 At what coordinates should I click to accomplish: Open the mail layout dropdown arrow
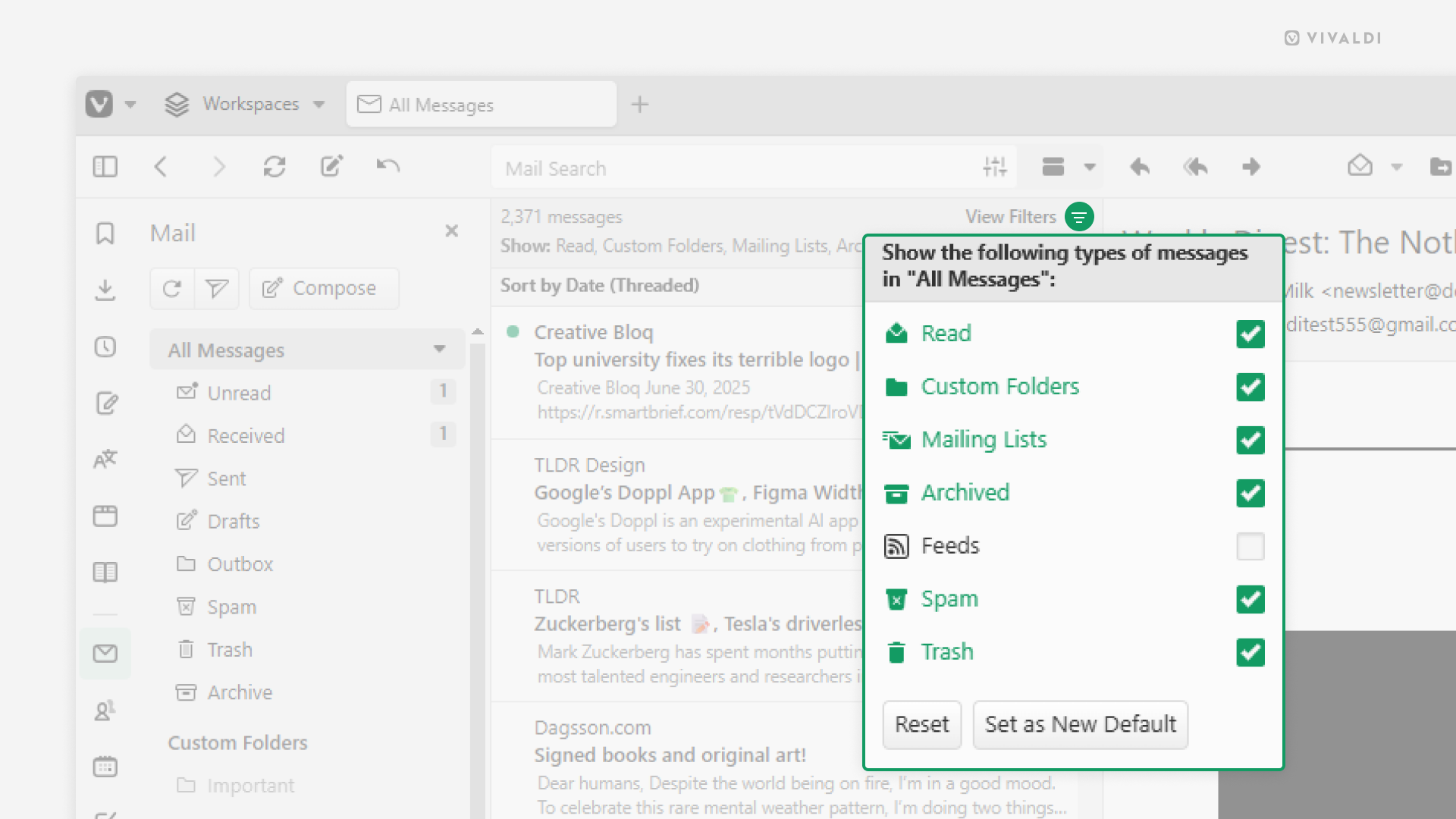pos(1090,167)
